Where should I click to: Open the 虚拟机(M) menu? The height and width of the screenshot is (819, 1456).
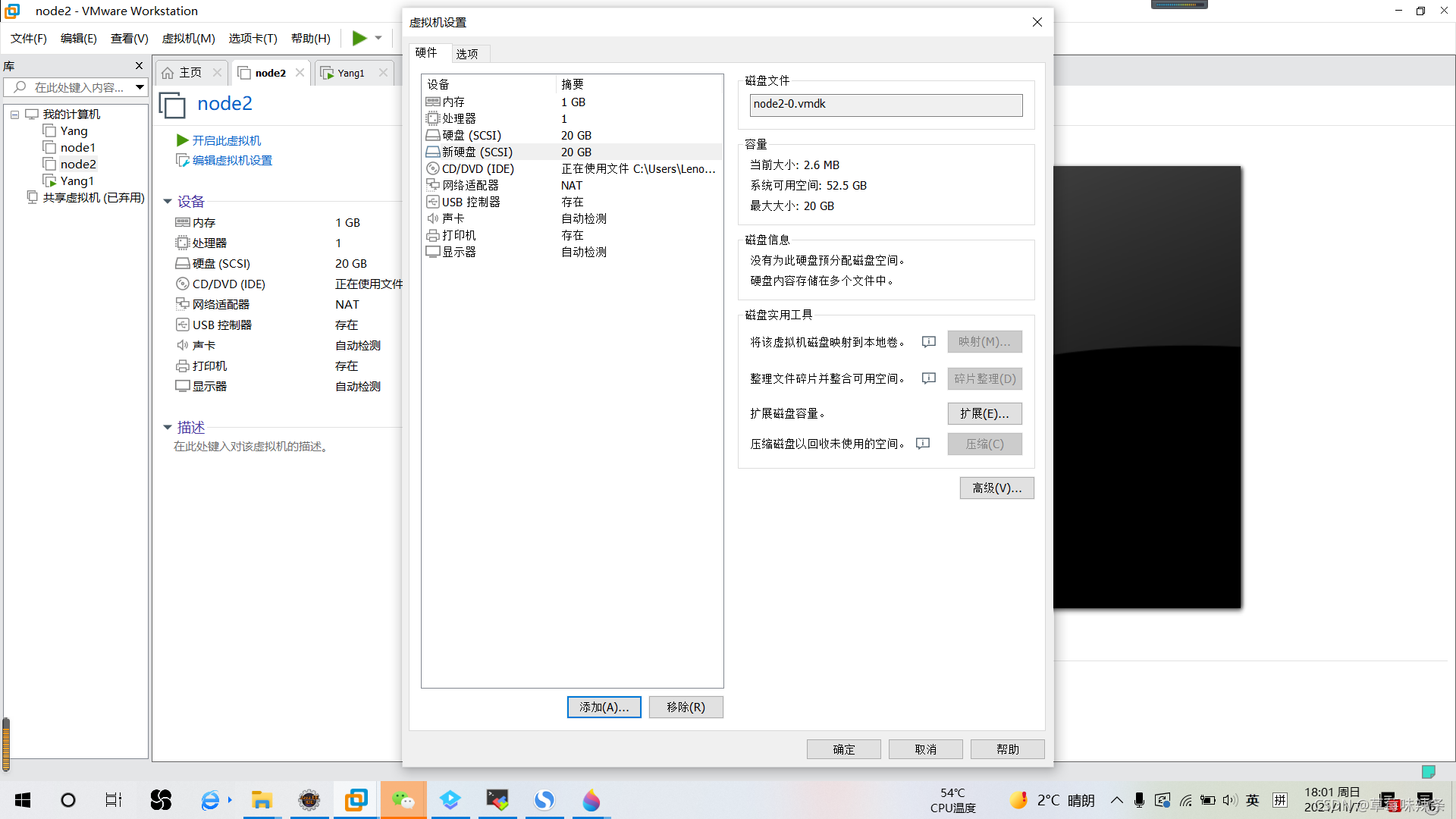point(189,39)
